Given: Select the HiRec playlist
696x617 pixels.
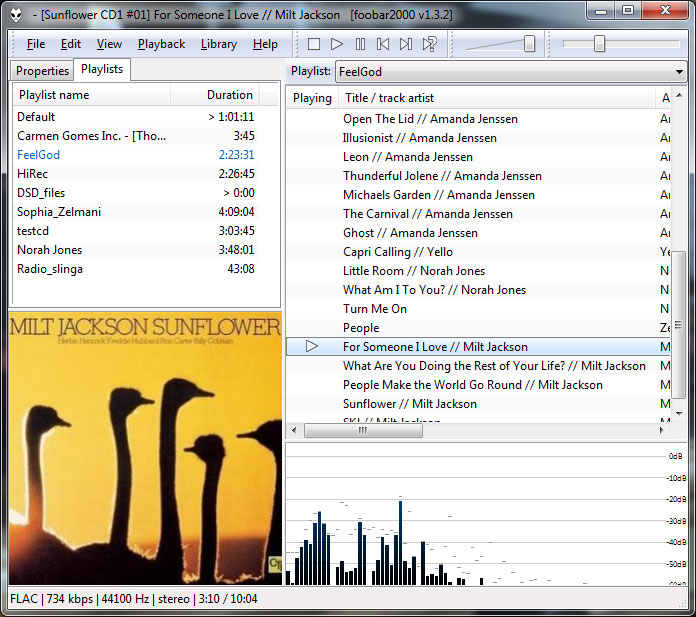Looking at the screenshot, I should click(136, 174).
